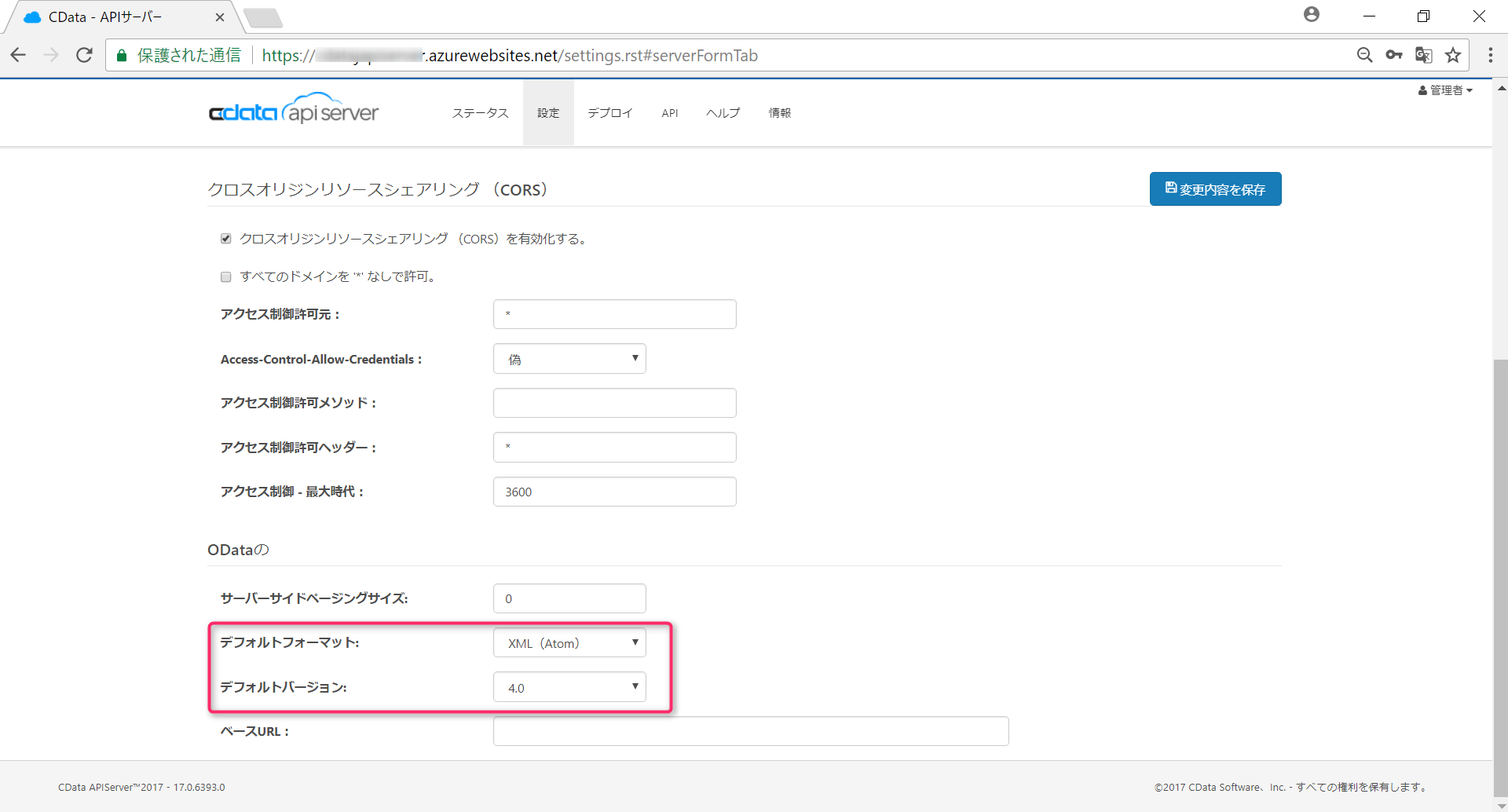Open the 管理者 account dropdown
This screenshot has height=812, width=1508.
(x=1445, y=90)
